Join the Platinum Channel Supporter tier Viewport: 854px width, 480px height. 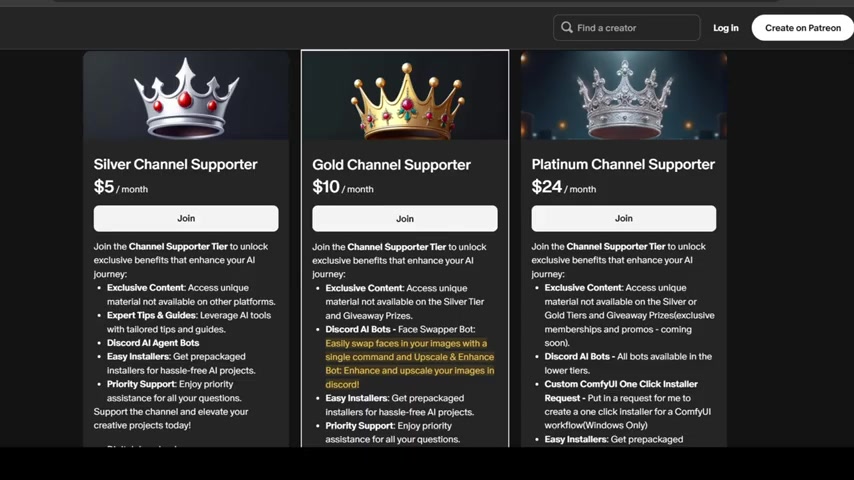coord(624,218)
